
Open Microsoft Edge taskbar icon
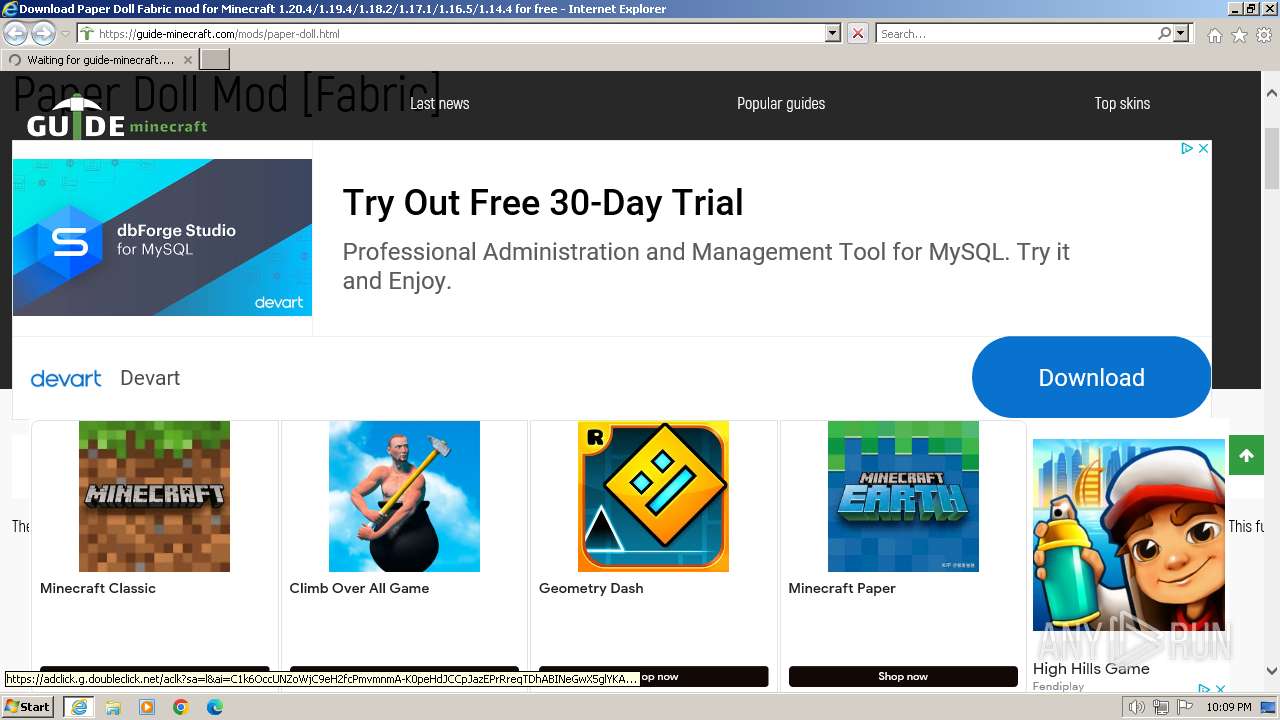214,707
